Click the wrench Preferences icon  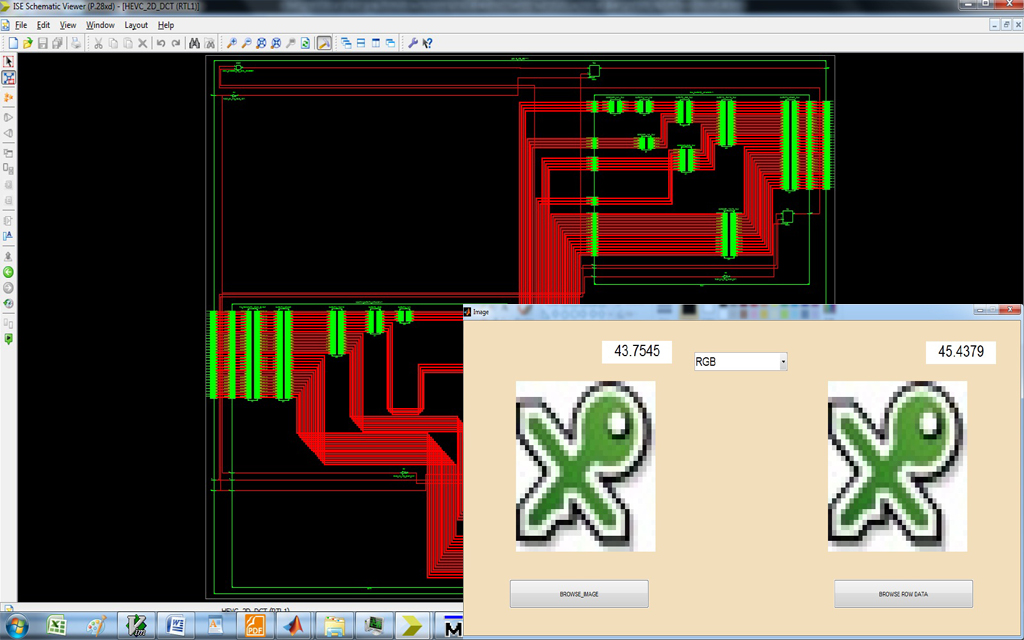[x=413, y=43]
